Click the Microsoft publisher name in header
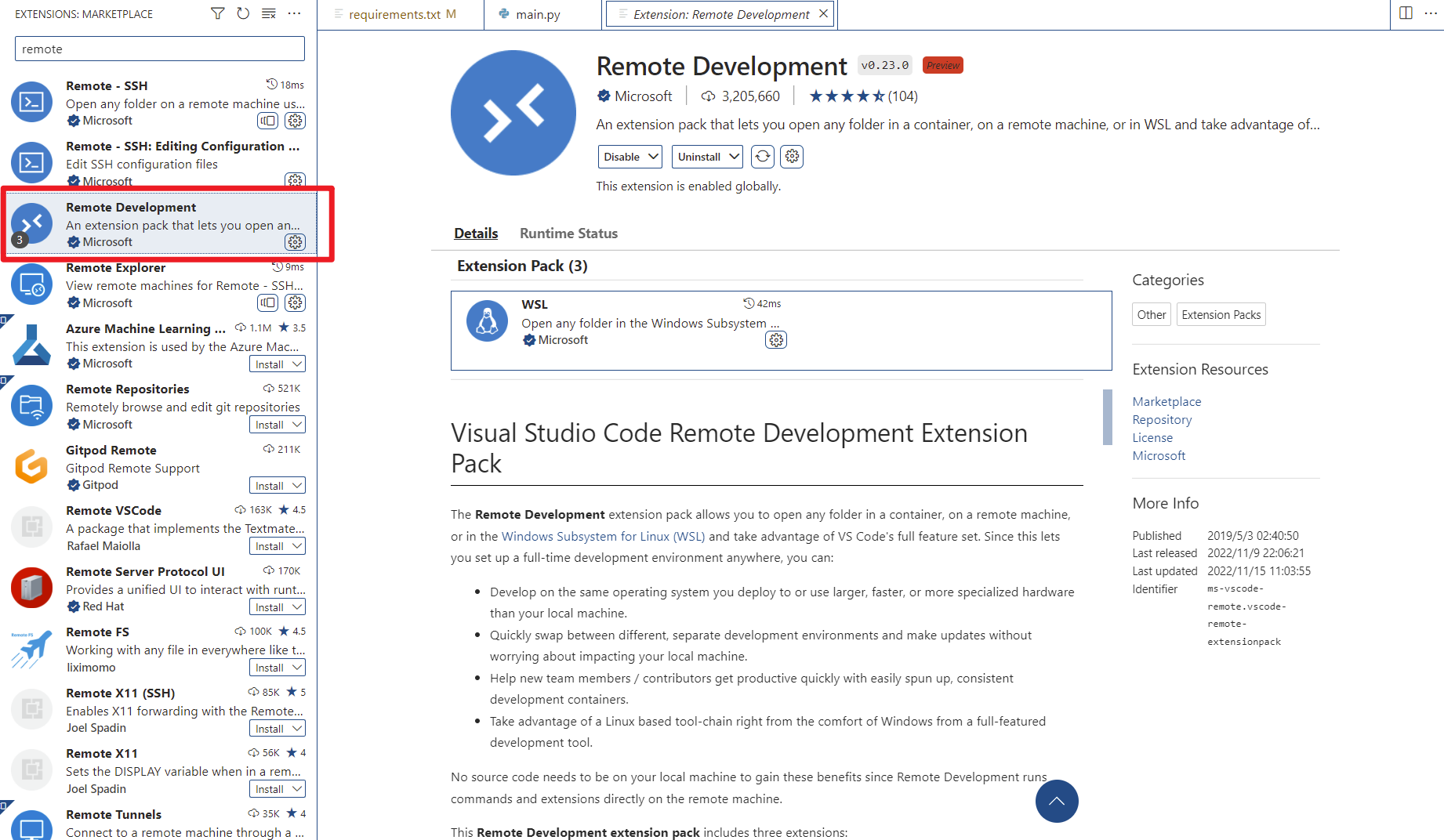The width and height of the screenshot is (1444, 840). (643, 96)
